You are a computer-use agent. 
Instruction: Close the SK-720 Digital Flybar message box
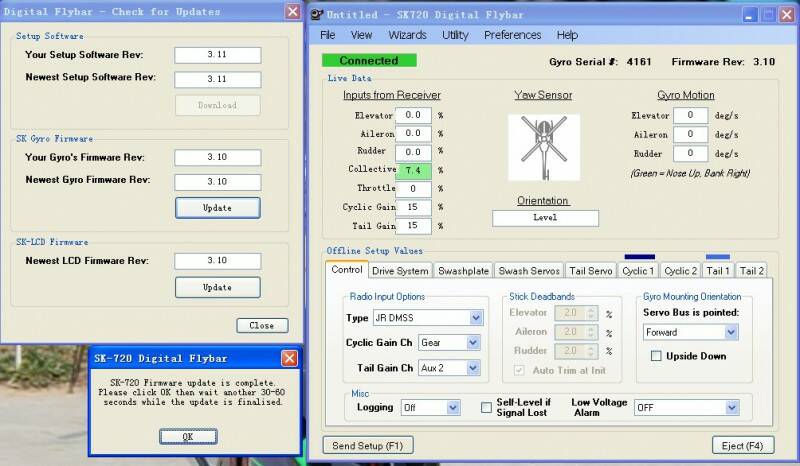(x=289, y=358)
